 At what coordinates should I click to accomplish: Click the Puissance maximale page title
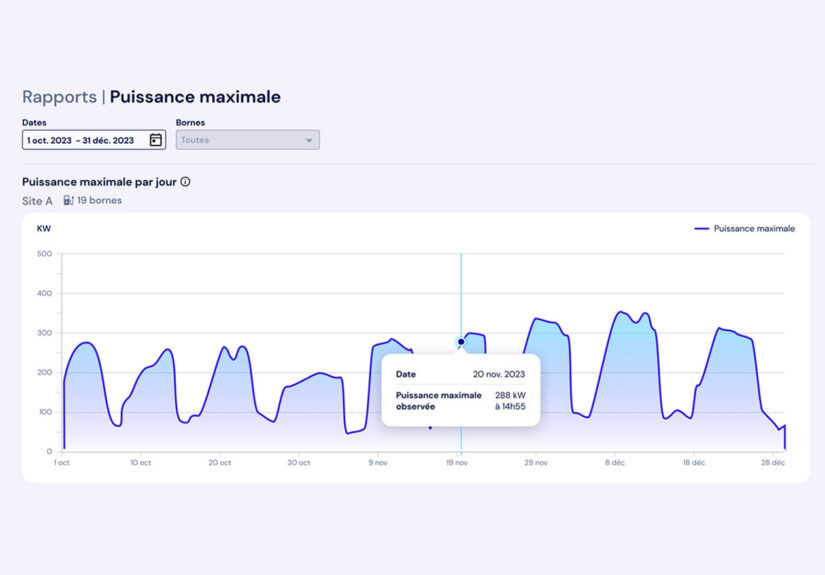coord(195,97)
